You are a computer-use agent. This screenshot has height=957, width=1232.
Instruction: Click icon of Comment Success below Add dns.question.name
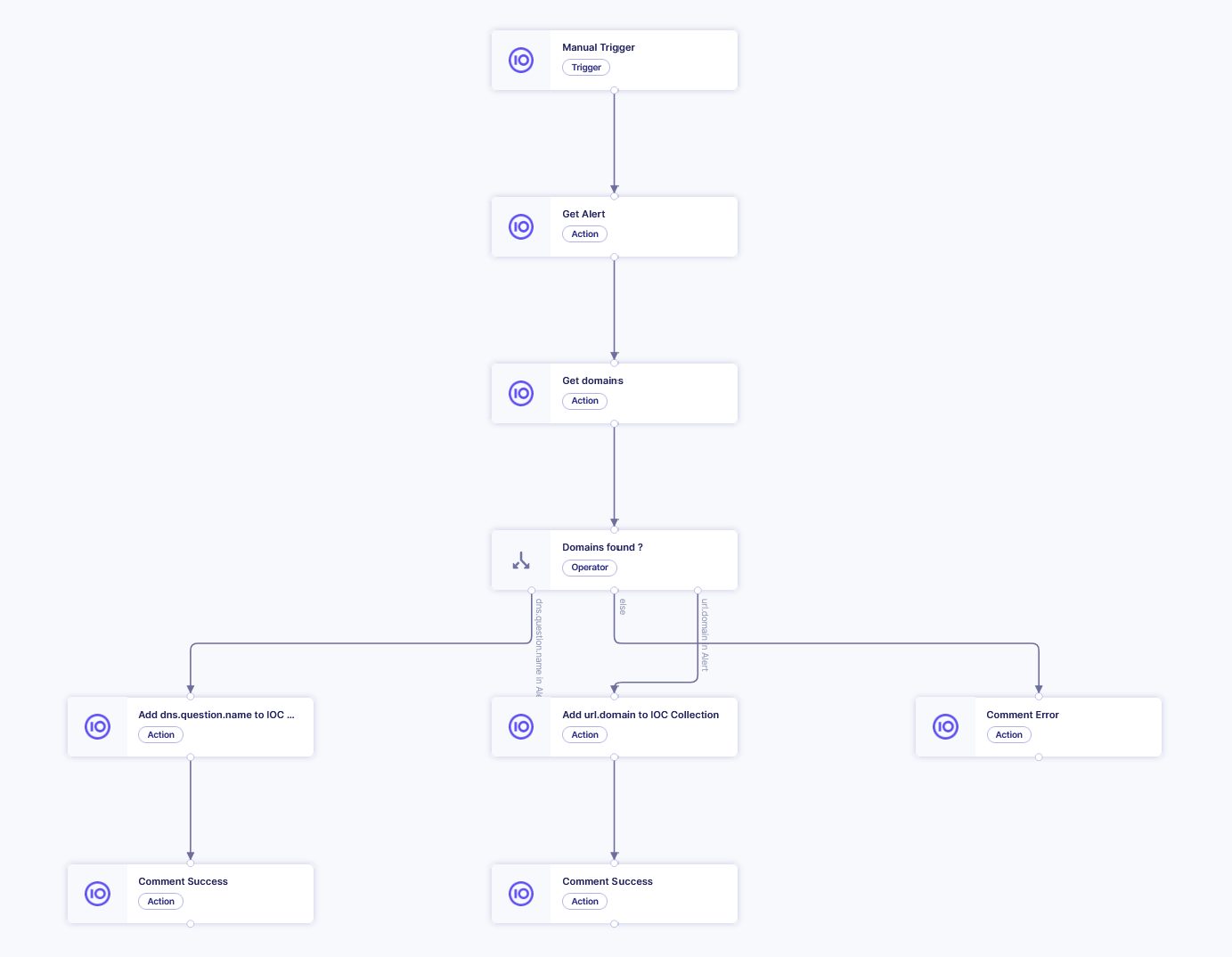97,894
